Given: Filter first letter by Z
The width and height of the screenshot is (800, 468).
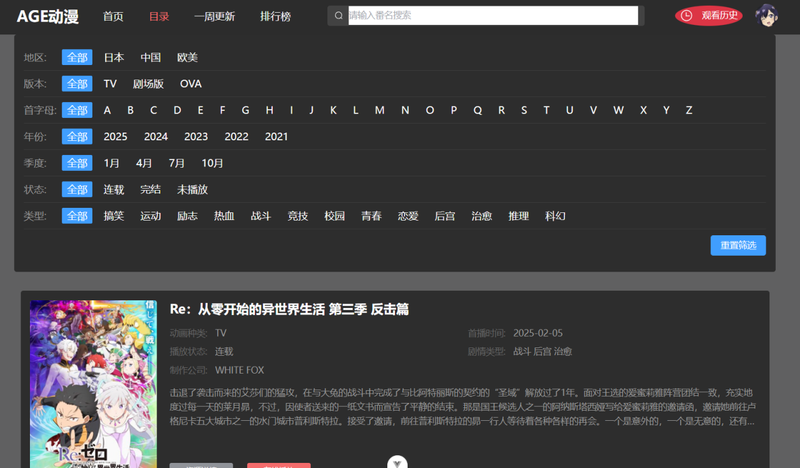Looking at the screenshot, I should point(689,110).
